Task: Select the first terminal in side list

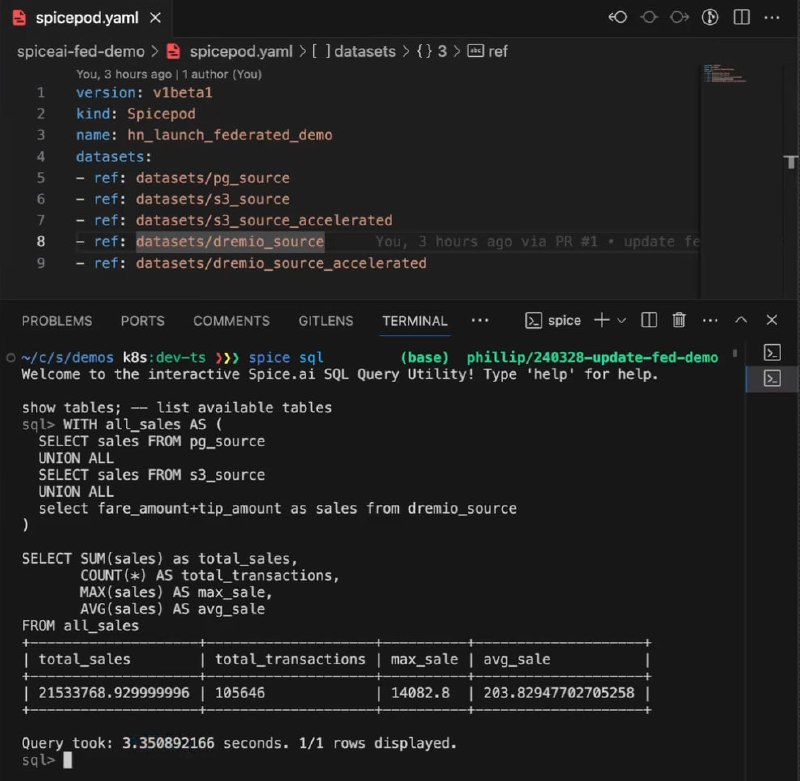Action: [772, 352]
